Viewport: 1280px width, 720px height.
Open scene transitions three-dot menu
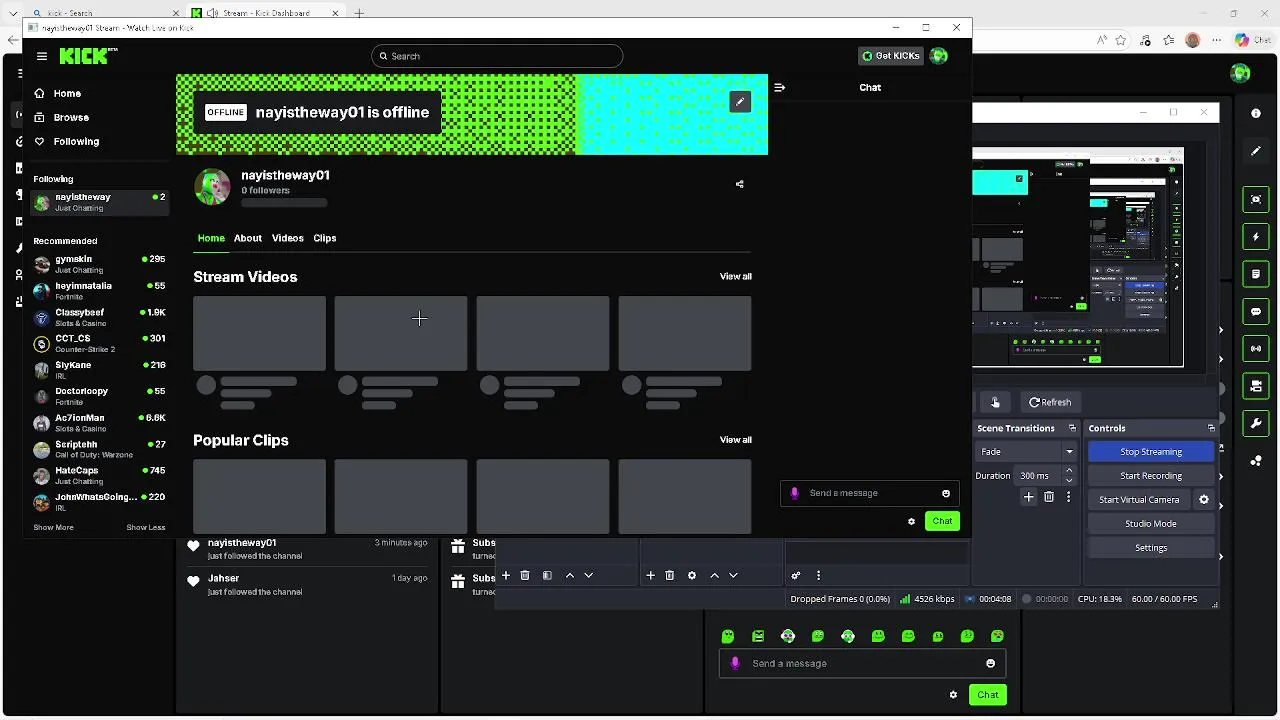(1068, 497)
